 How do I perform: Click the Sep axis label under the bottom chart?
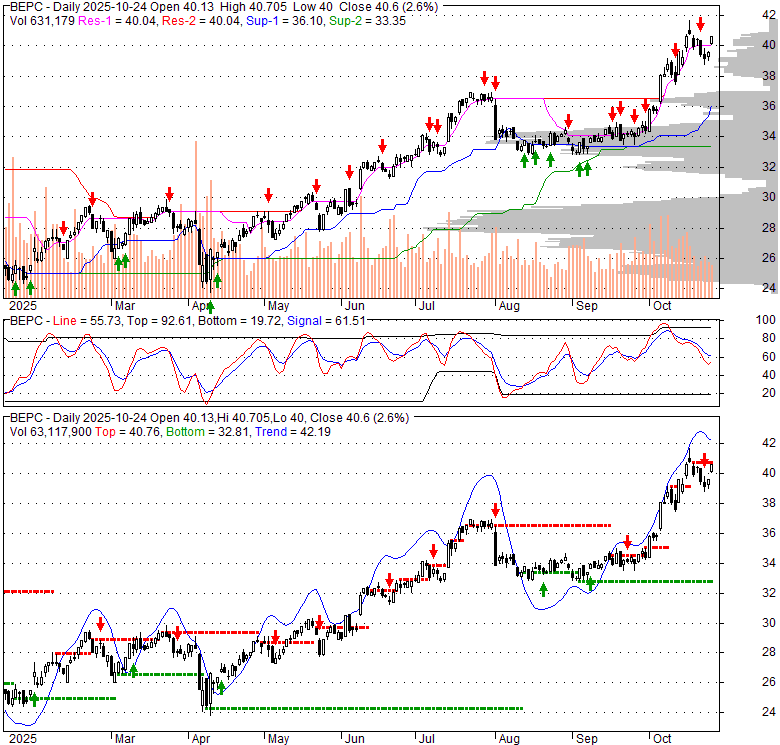(586, 739)
